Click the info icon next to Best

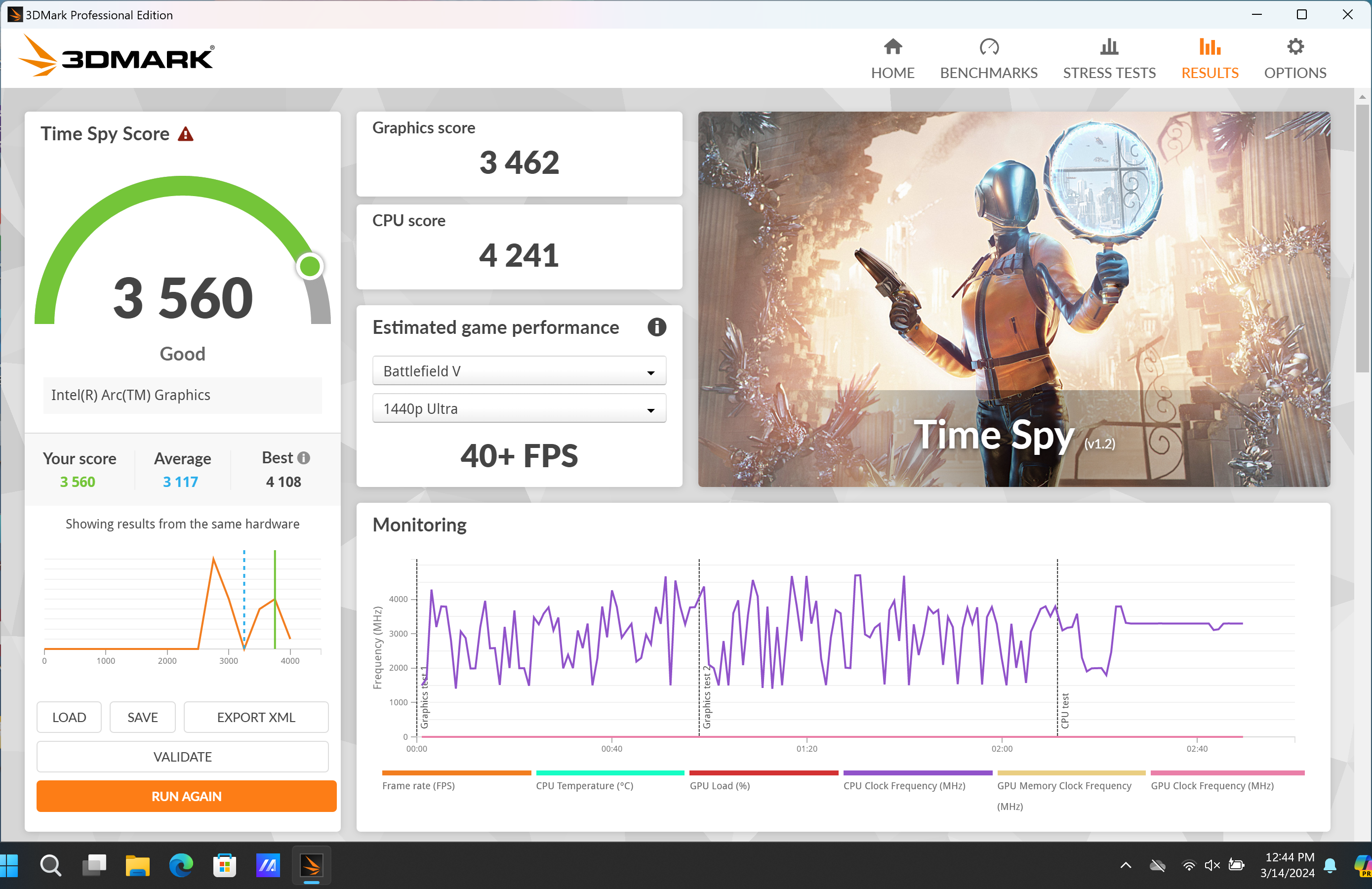[304, 458]
